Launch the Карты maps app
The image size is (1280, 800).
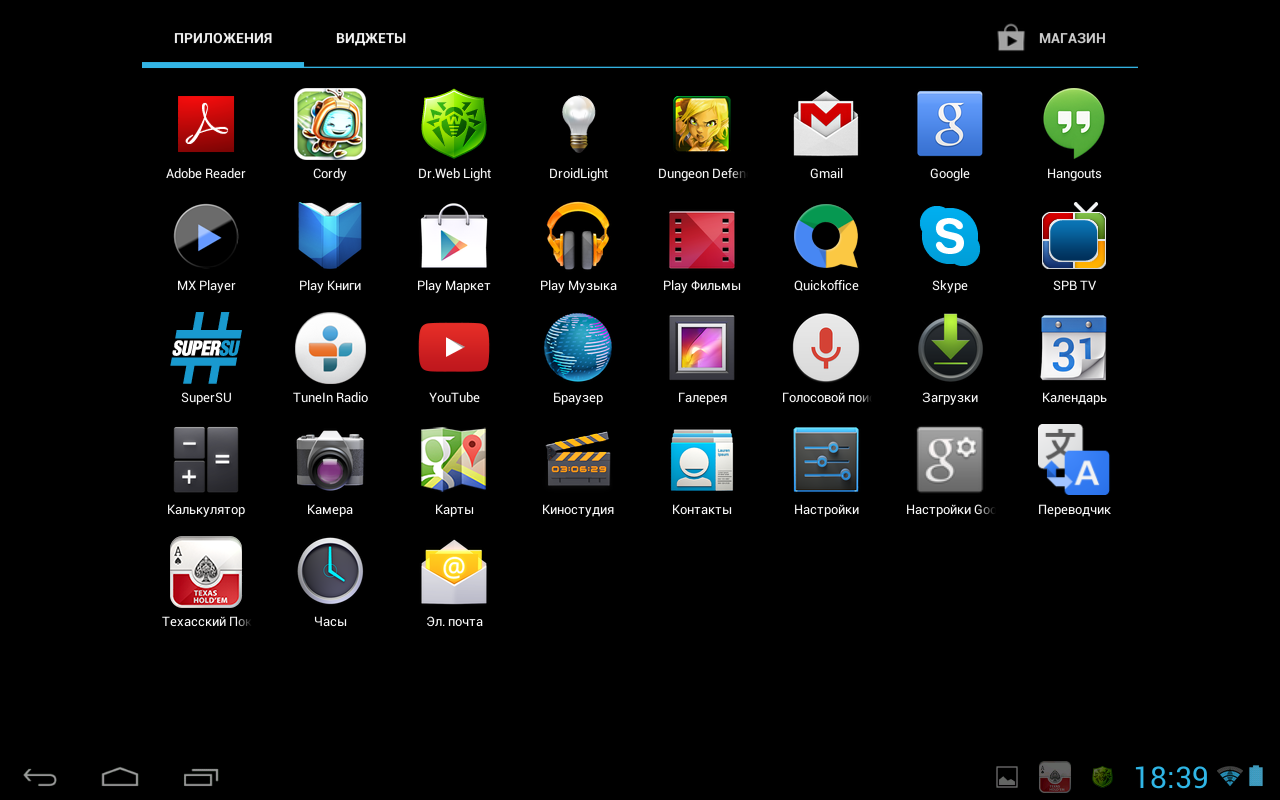pos(454,460)
